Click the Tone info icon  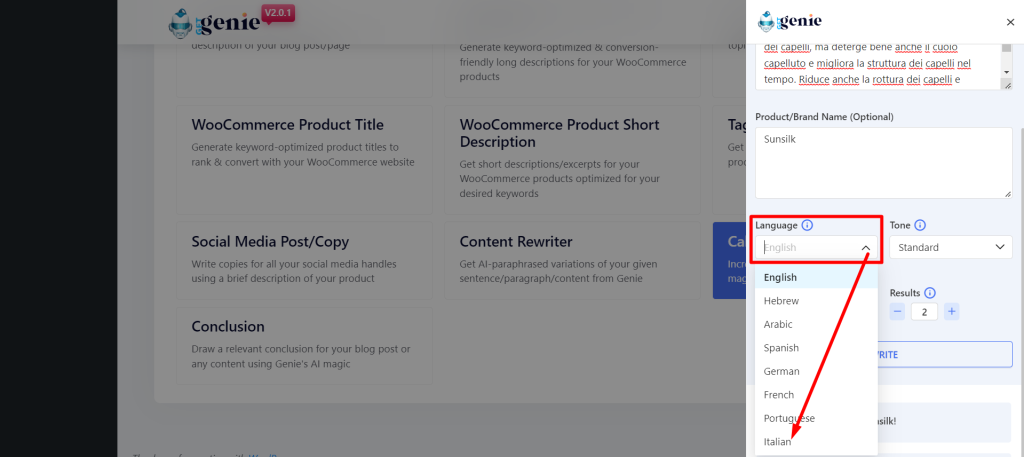coord(920,225)
